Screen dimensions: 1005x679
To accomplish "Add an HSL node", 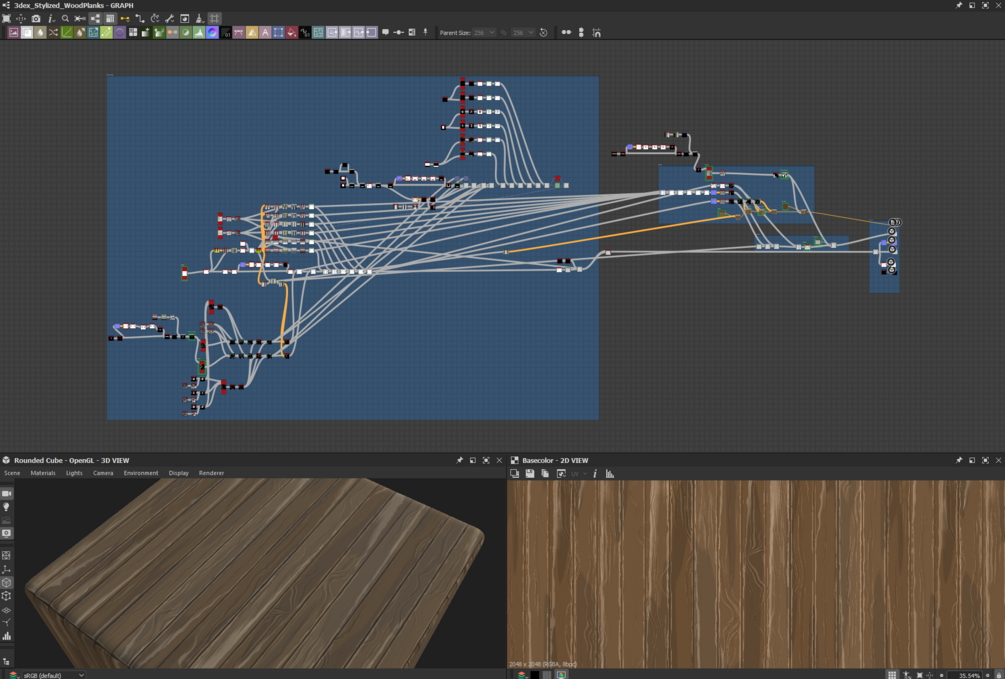I will pos(186,32).
